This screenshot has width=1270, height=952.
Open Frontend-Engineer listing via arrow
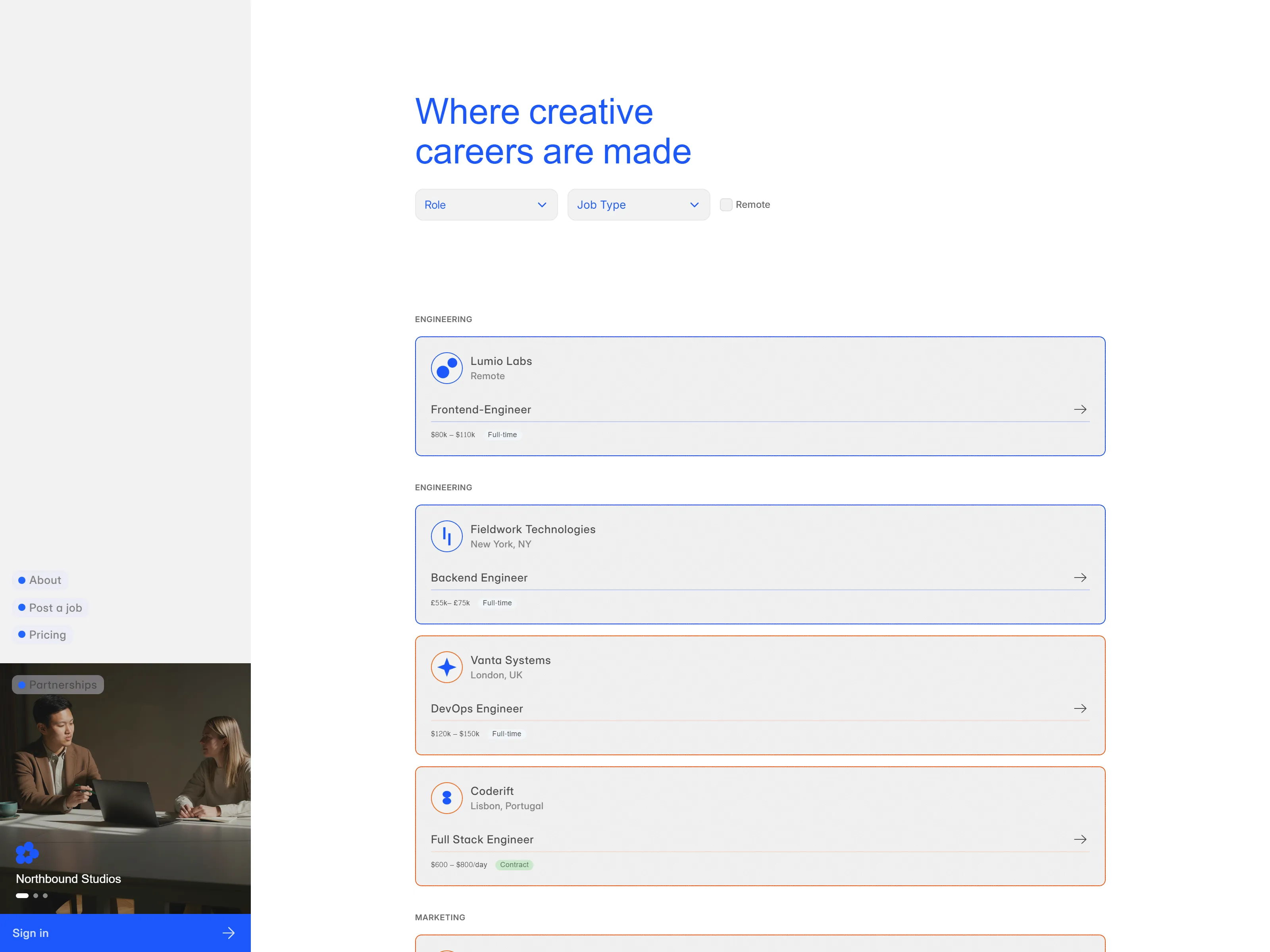[x=1080, y=409]
